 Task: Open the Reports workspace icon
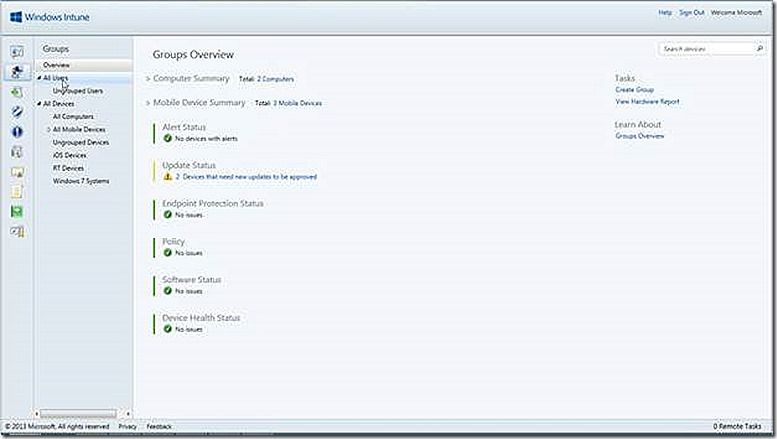17,212
